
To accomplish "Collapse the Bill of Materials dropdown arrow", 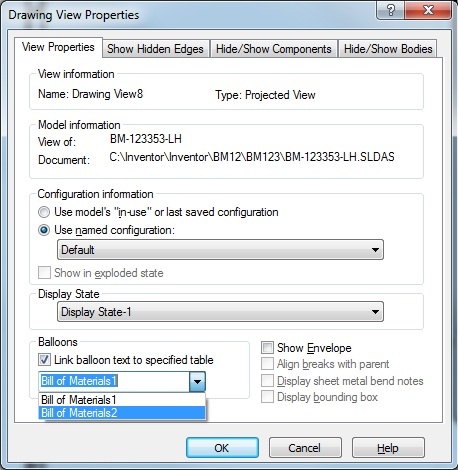I will pyautogui.click(x=197, y=381).
